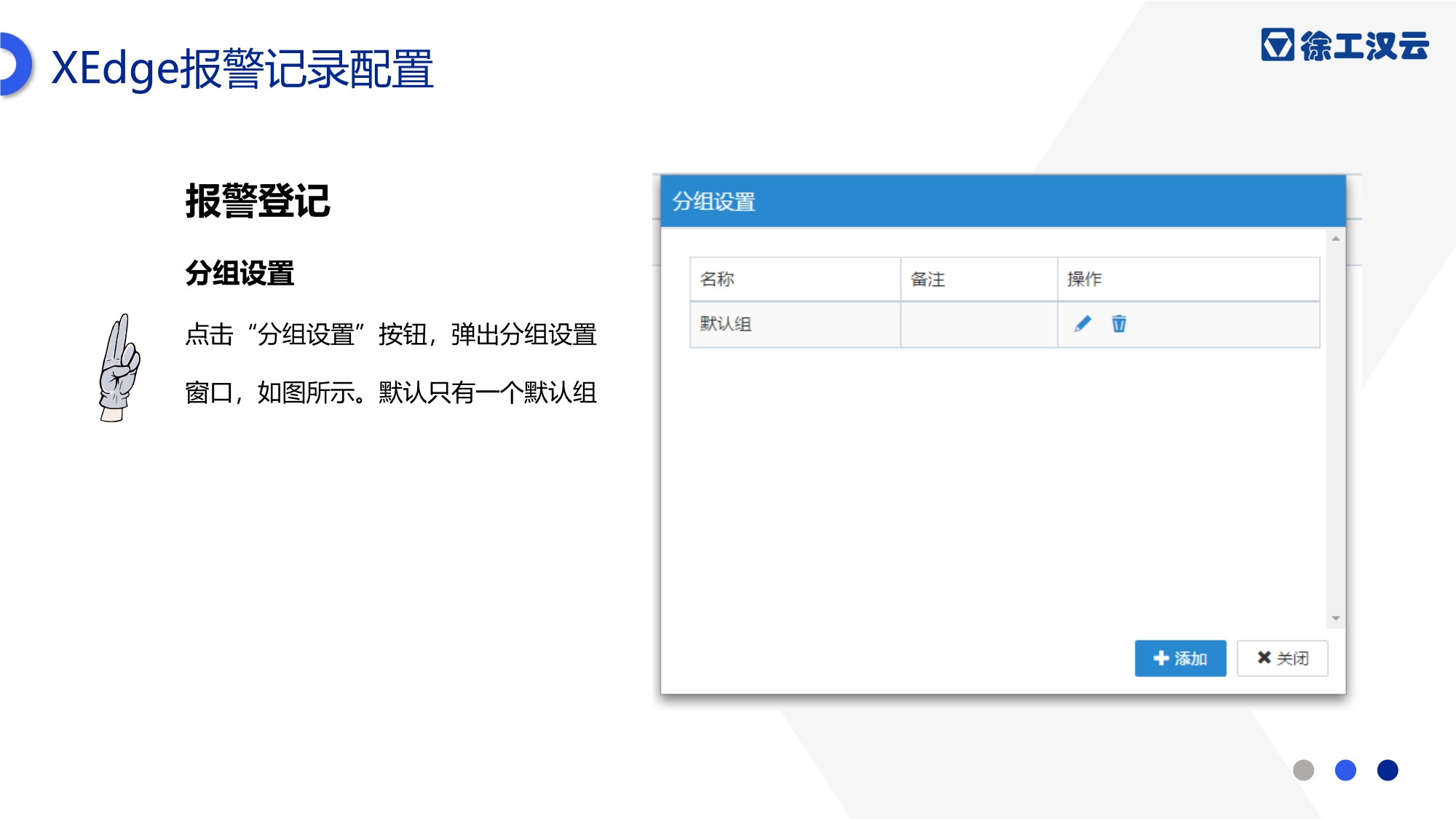The height and width of the screenshot is (819, 1456).
Task: Click the blue pencil edit icon for 默认组
Action: point(1083,324)
